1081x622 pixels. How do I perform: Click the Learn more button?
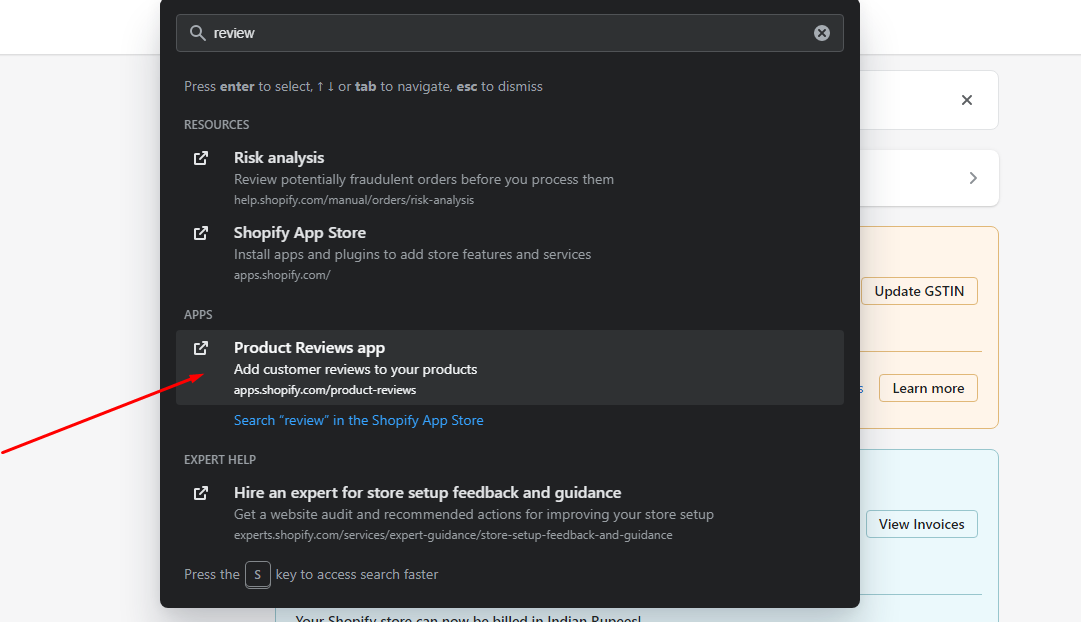[x=928, y=388]
